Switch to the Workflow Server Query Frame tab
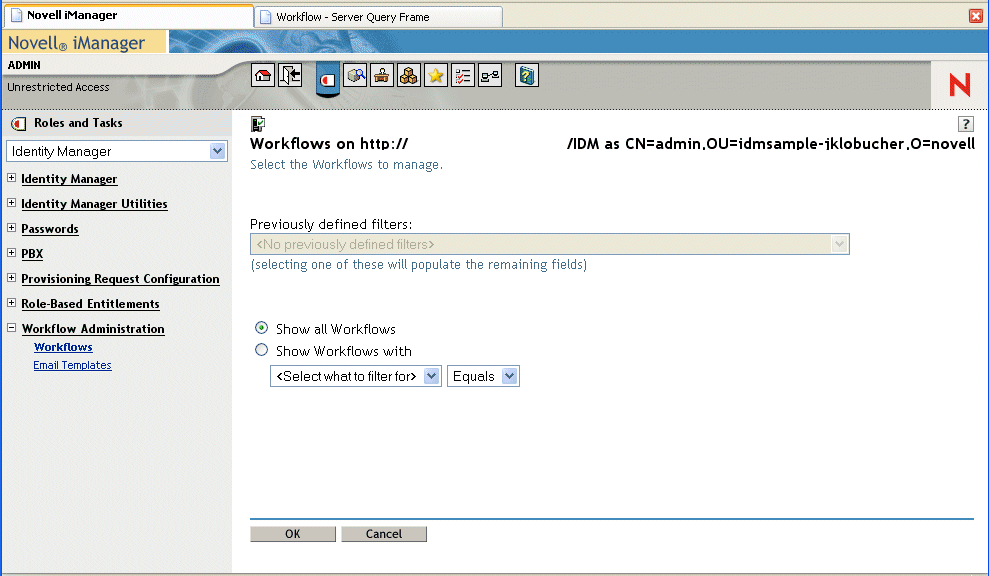Screen dimensions: 989x576 (377, 16)
